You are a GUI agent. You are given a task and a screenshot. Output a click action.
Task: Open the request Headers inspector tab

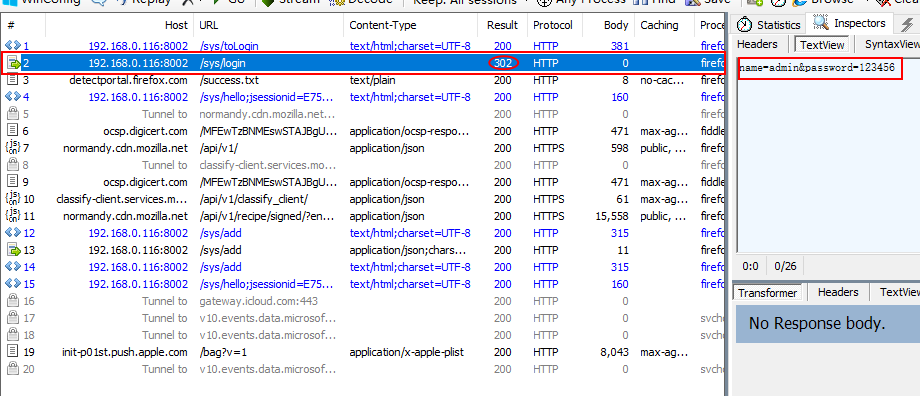(757, 44)
